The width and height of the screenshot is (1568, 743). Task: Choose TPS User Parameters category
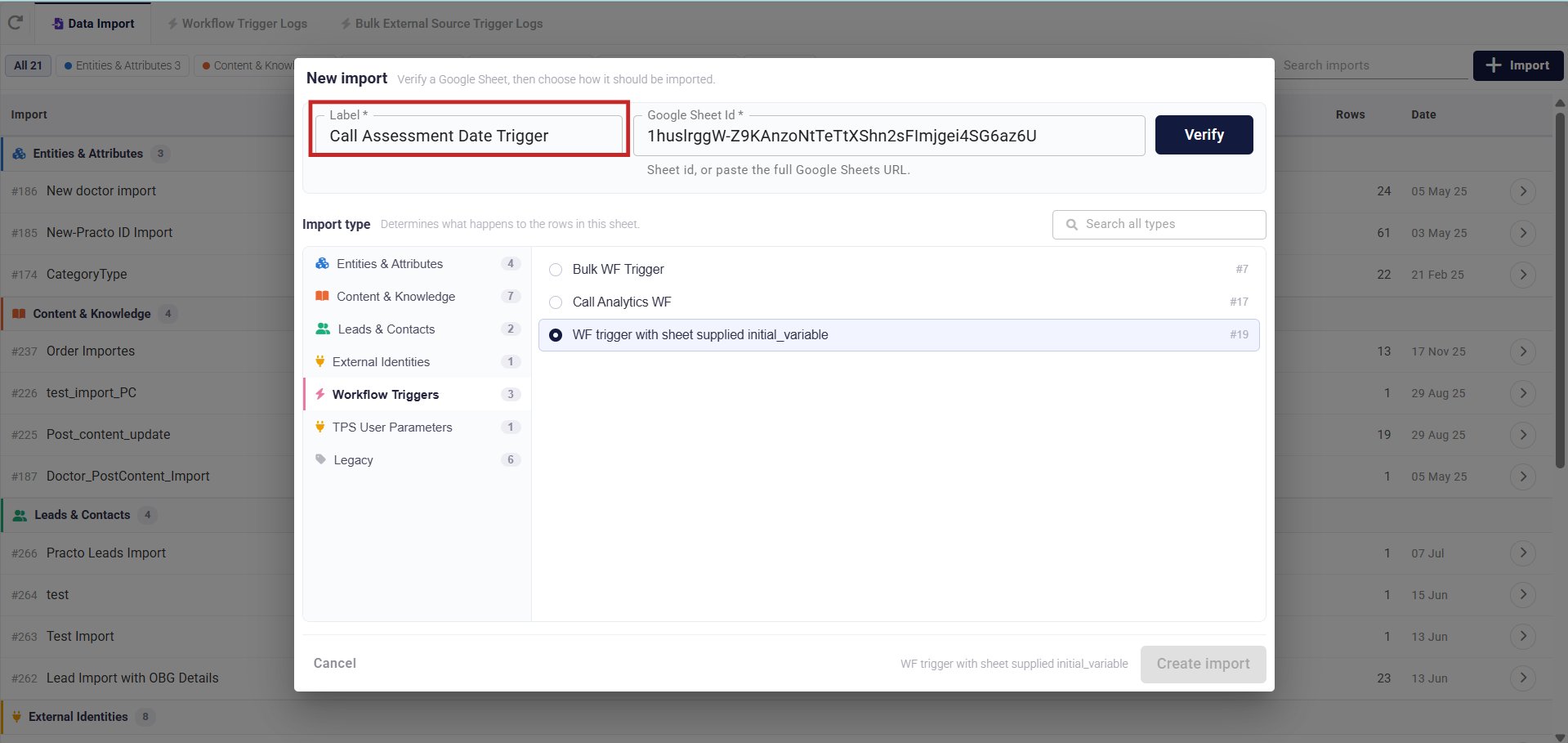click(417, 427)
